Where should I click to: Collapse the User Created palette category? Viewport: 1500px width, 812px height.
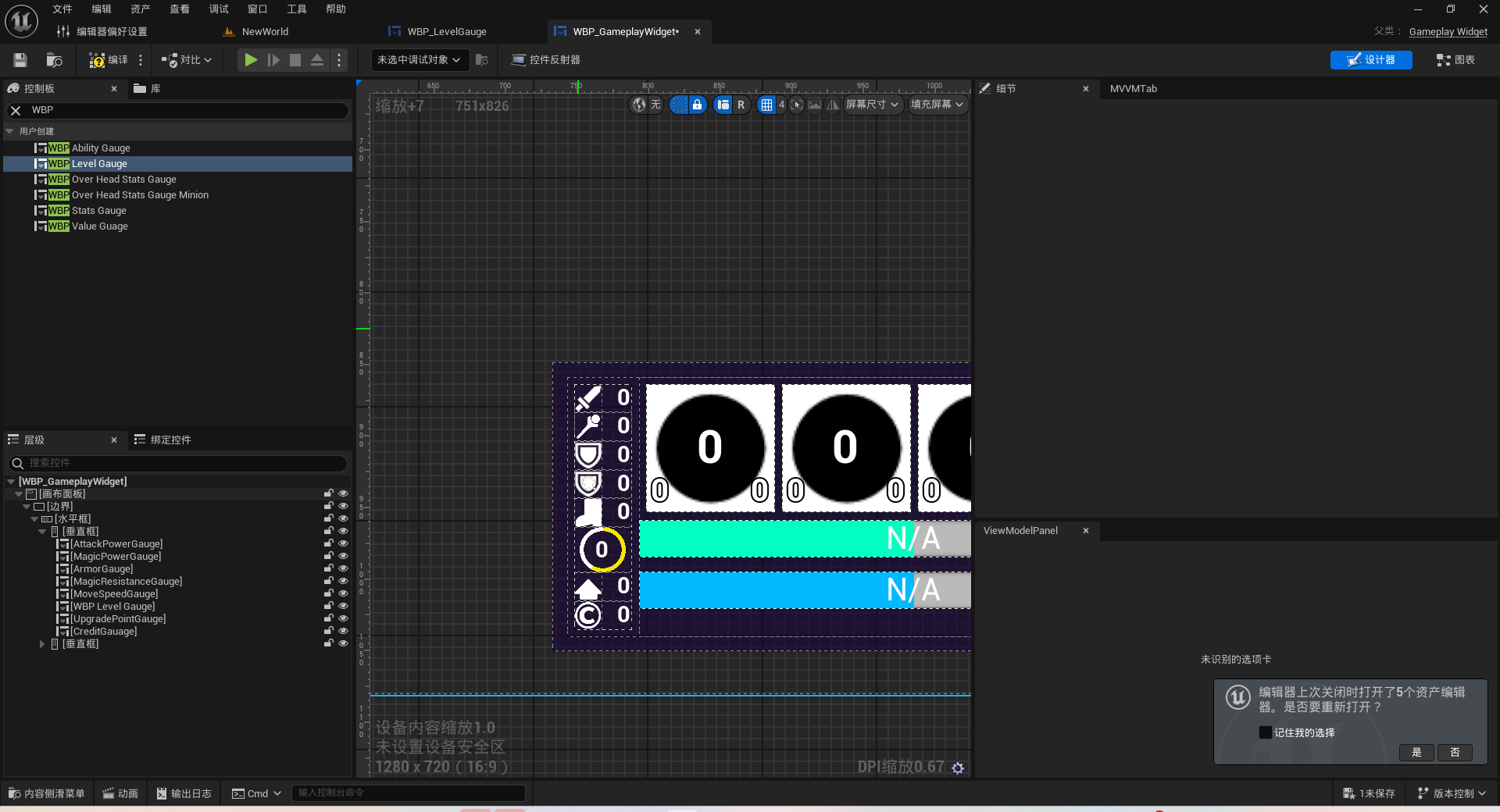click(10, 132)
